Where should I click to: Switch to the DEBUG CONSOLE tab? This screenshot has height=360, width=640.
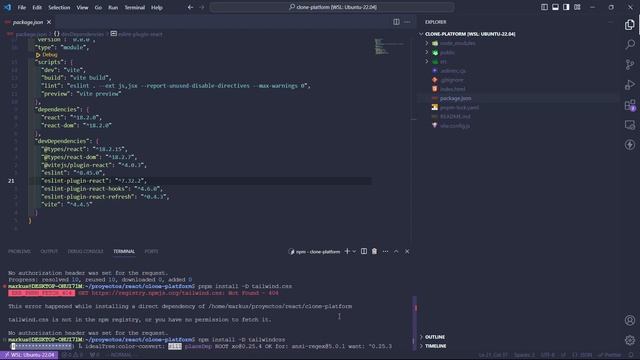pos(85,251)
